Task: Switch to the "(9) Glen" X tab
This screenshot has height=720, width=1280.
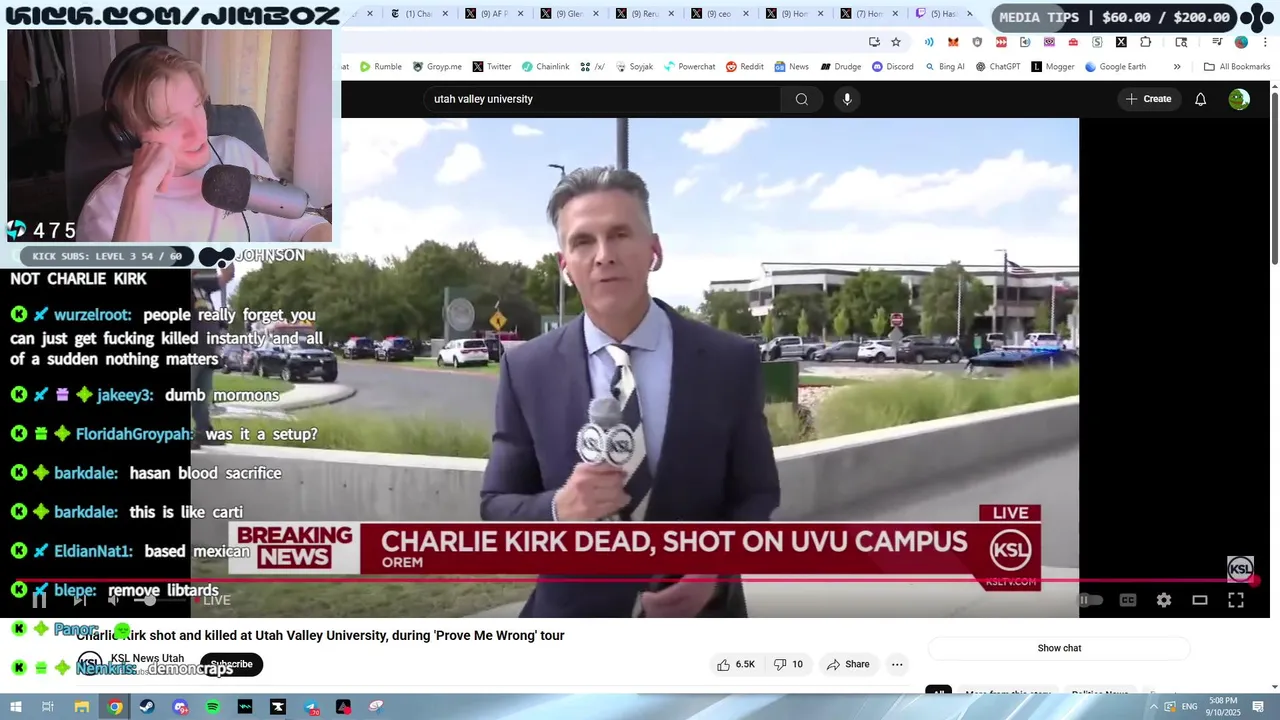Action: coord(569,14)
